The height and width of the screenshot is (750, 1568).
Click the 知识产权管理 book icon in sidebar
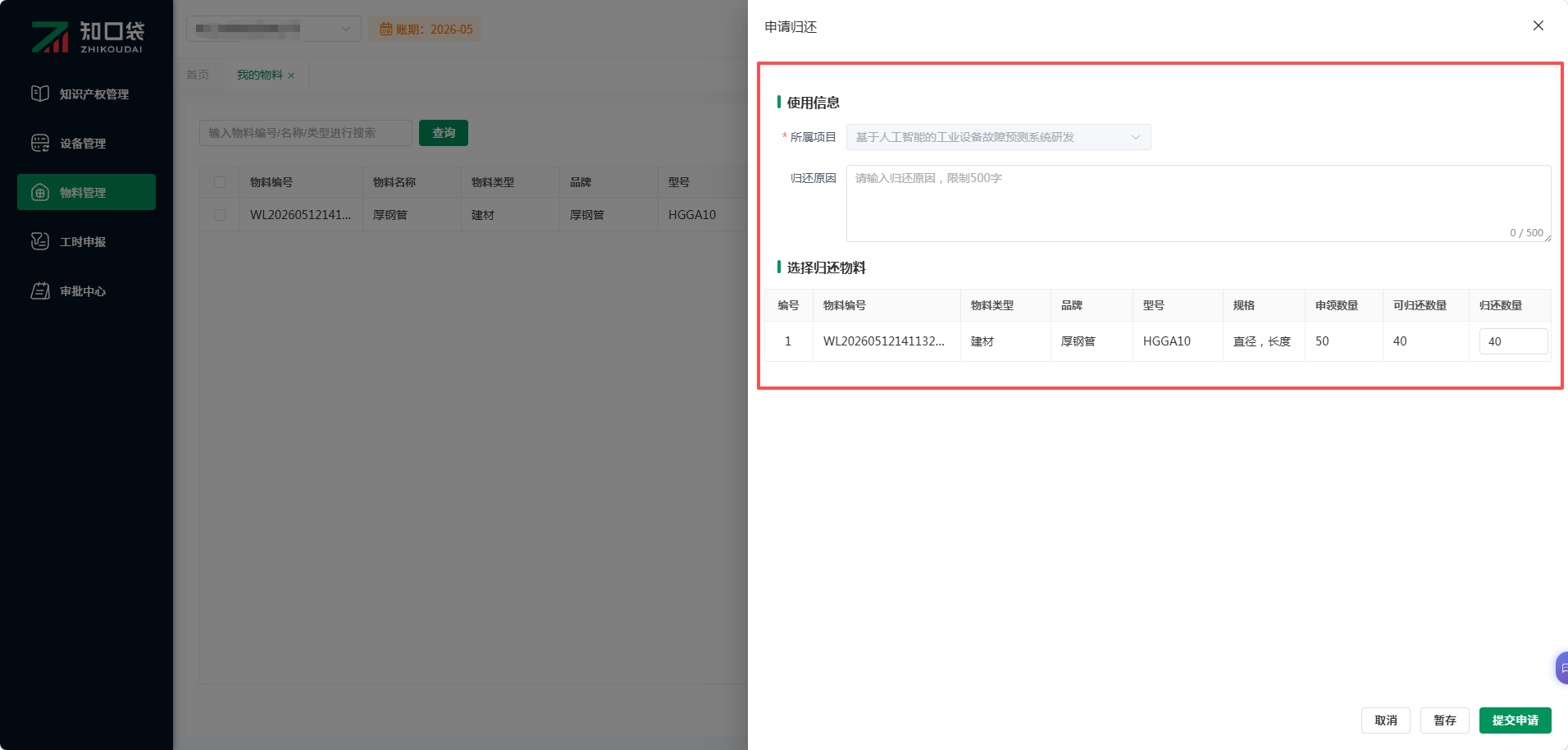pos(40,94)
